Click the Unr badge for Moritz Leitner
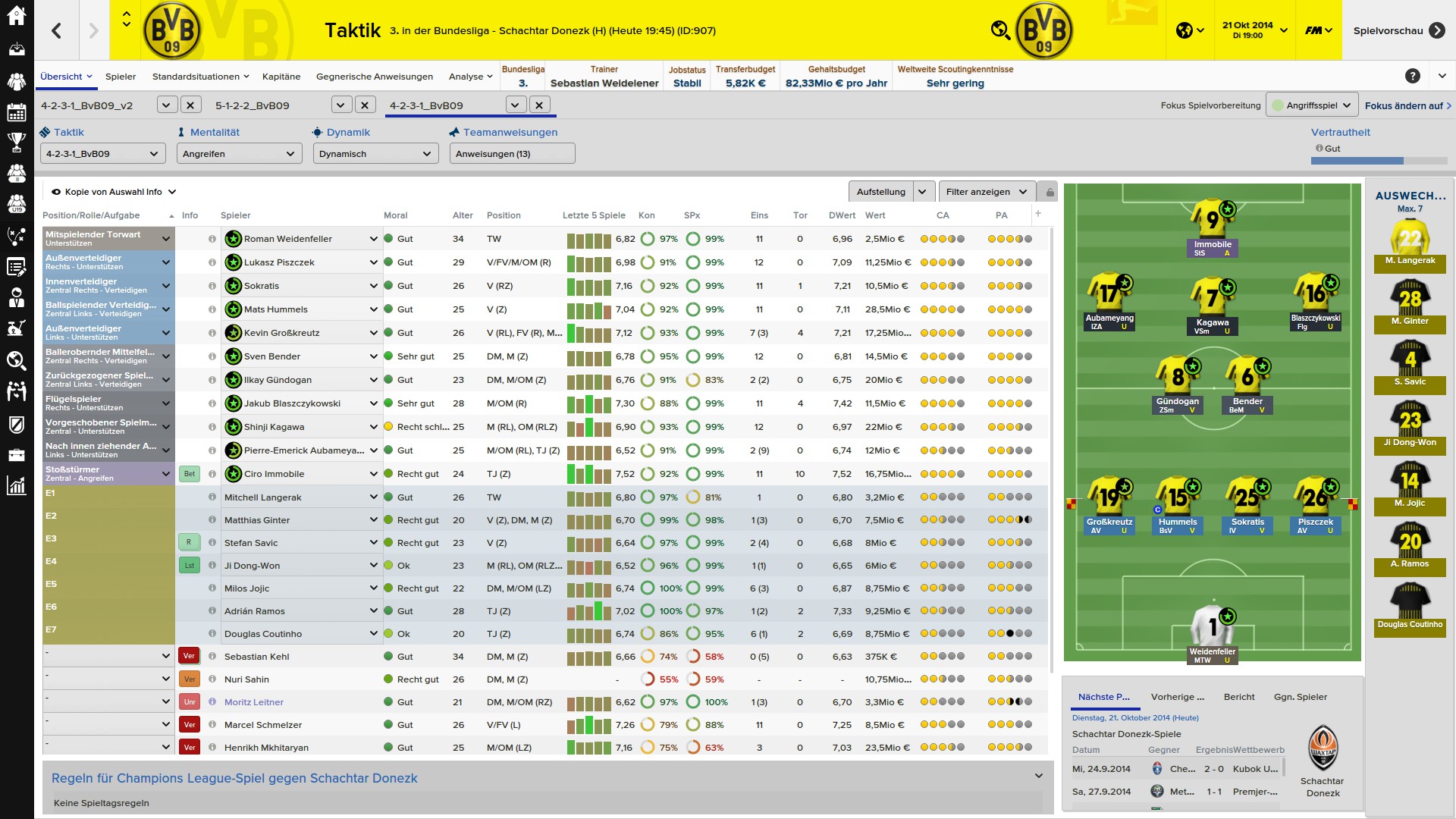 (190, 702)
